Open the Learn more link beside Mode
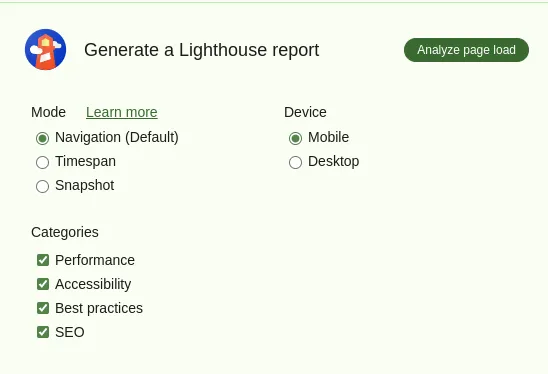The height and width of the screenshot is (374, 548). 122,112
